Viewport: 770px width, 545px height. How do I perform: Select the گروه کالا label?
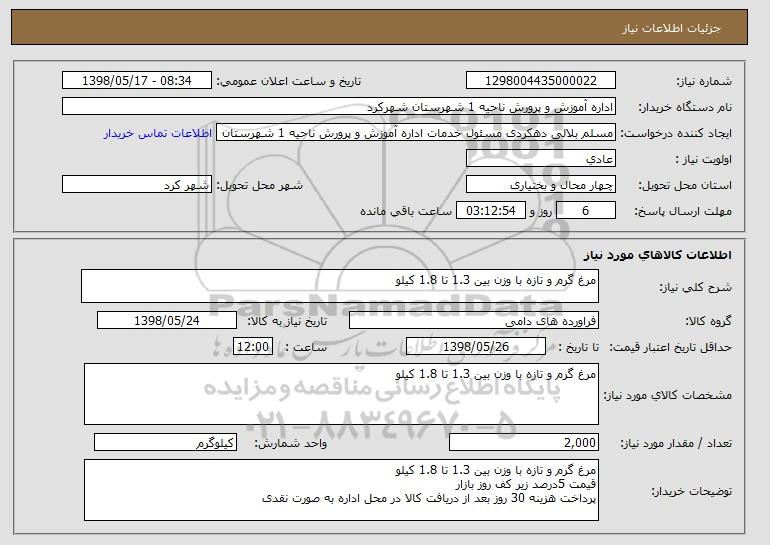click(708, 321)
